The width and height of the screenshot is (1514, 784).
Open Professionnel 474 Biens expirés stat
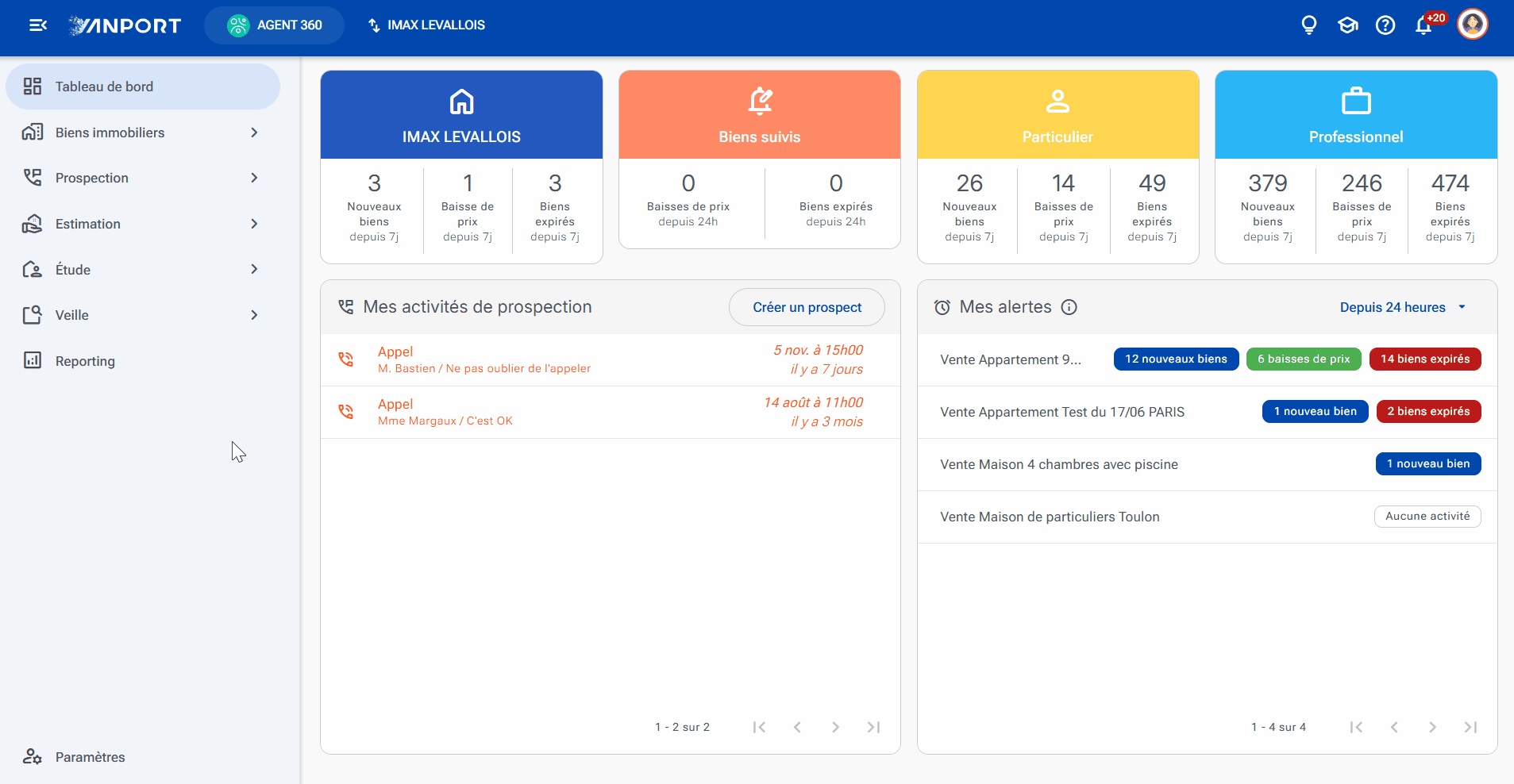[1450, 208]
